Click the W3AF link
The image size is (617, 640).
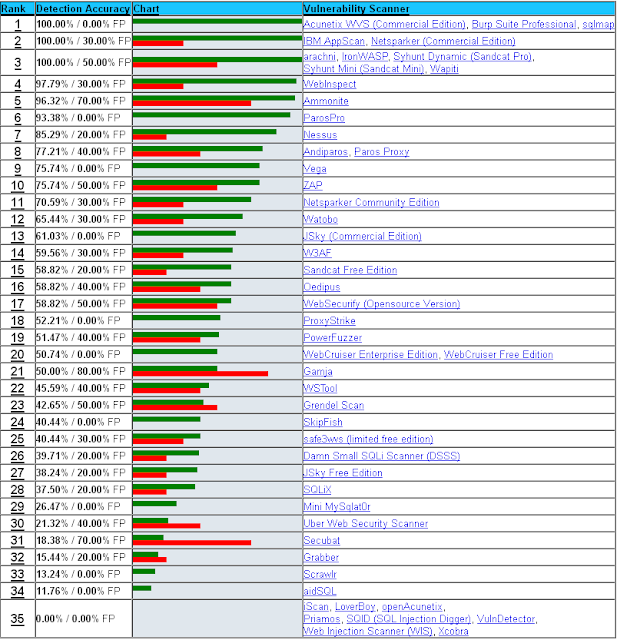[317, 253]
